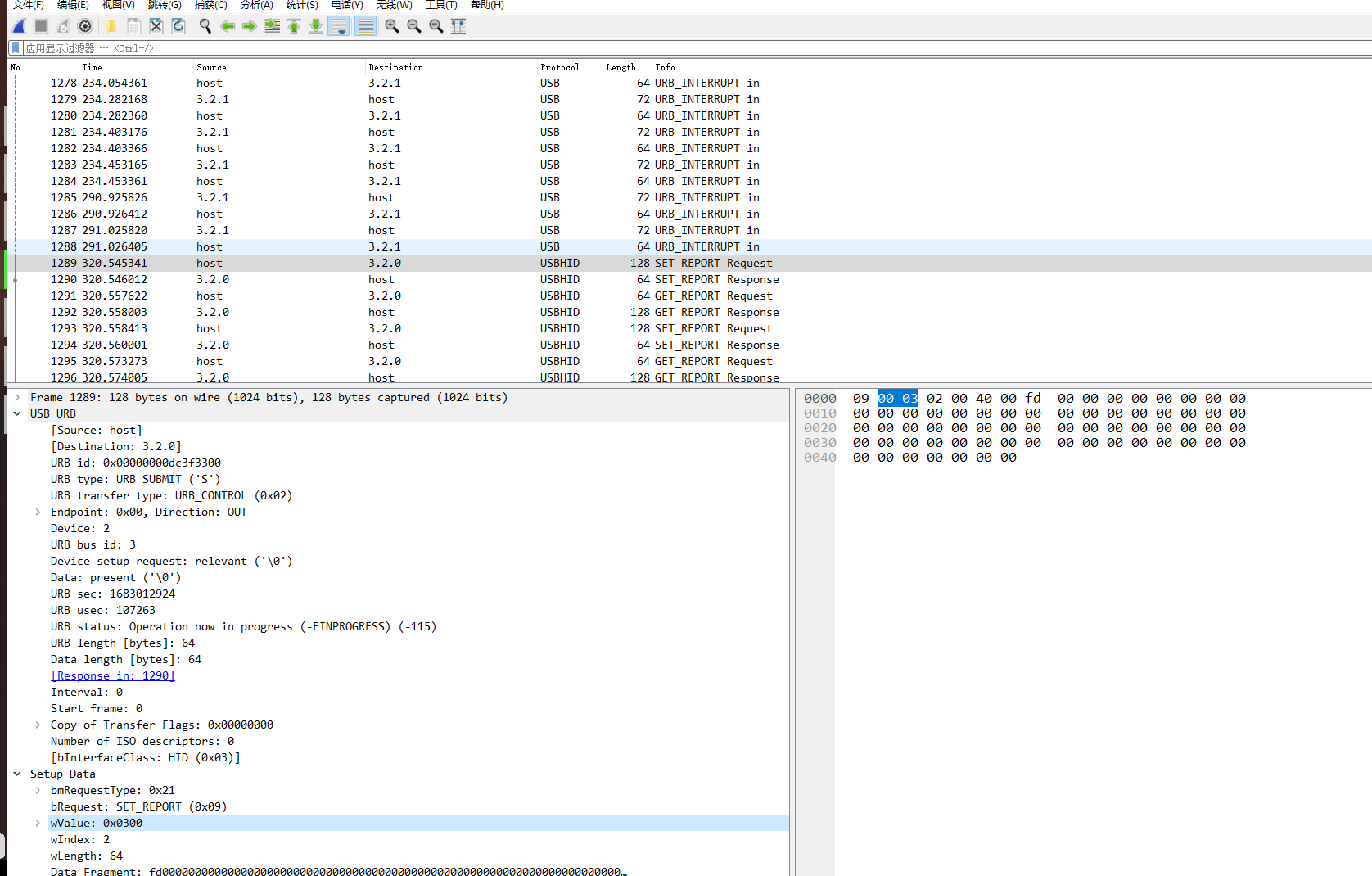Sort packets by the No. column
The image size is (1372, 876).
pyautogui.click(x=43, y=67)
